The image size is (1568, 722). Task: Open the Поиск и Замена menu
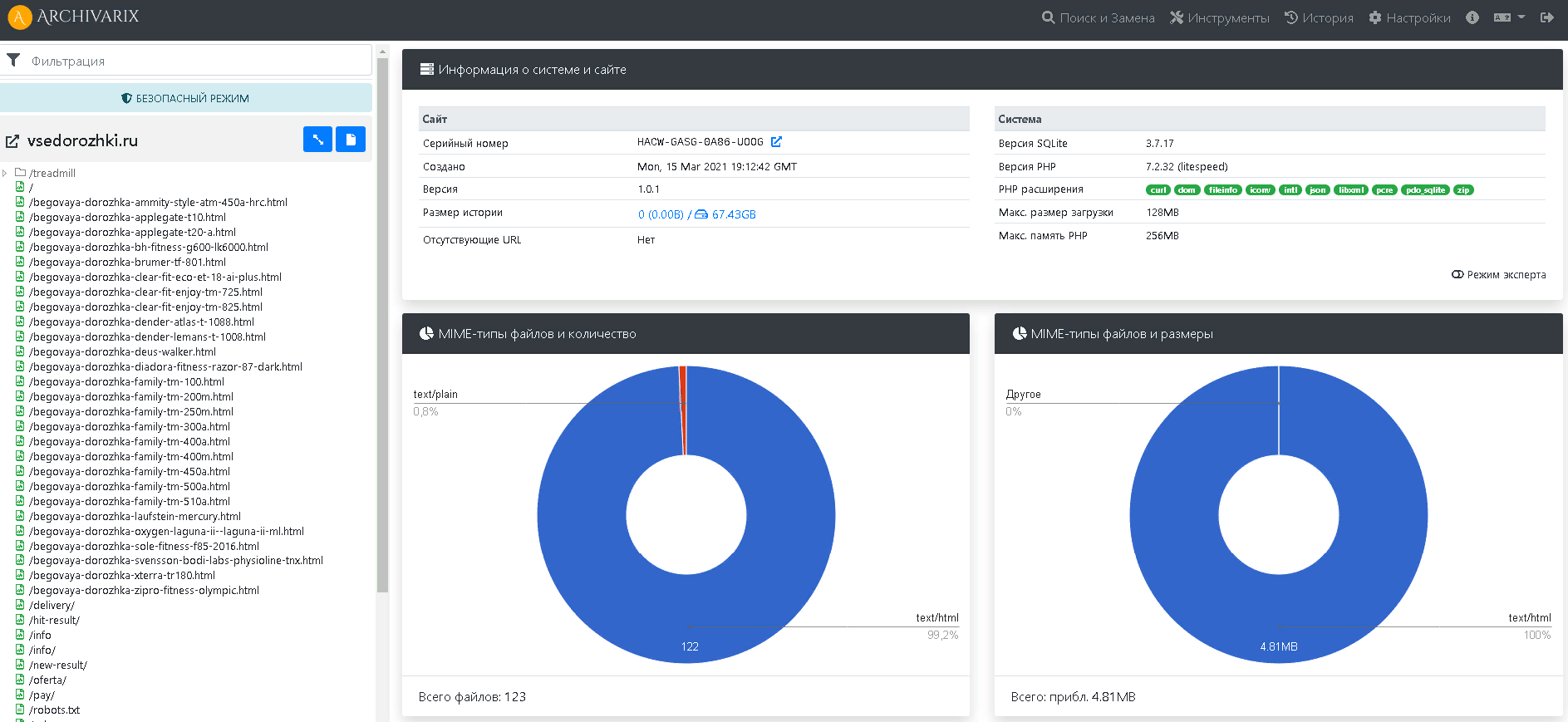(1098, 17)
